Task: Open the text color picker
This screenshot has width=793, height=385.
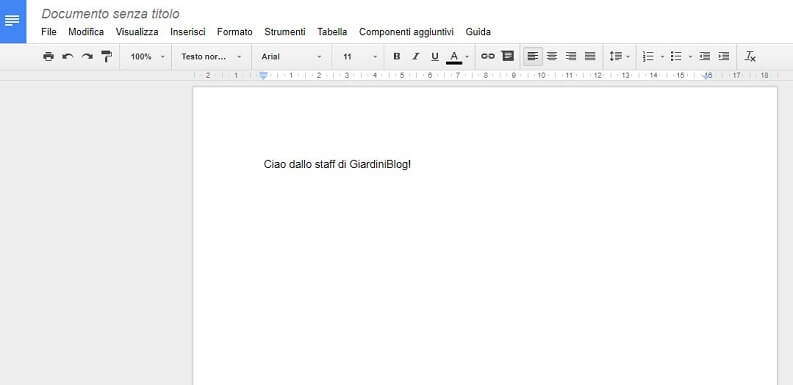Action: click(x=454, y=57)
